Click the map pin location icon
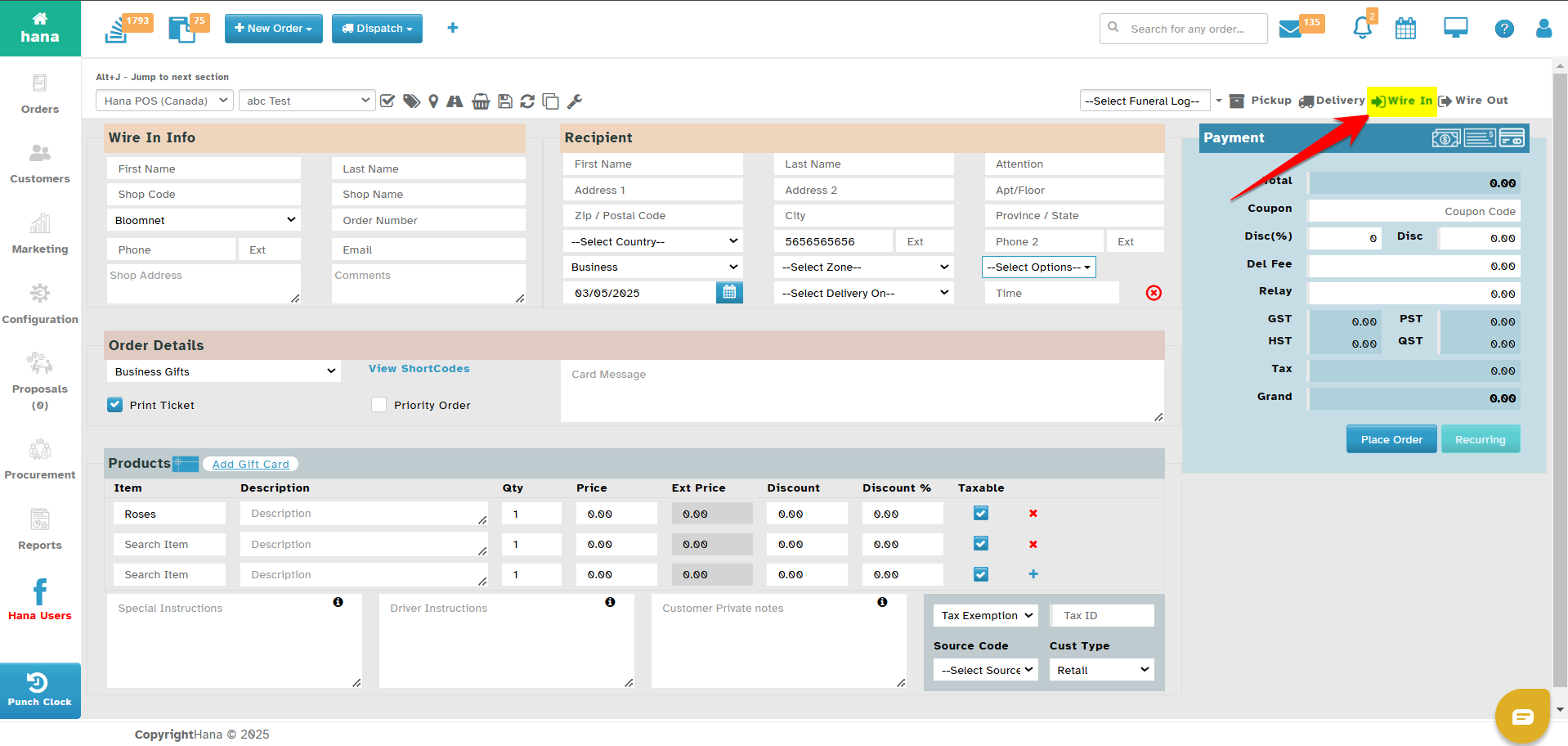This screenshot has height=746, width=1568. (x=433, y=101)
